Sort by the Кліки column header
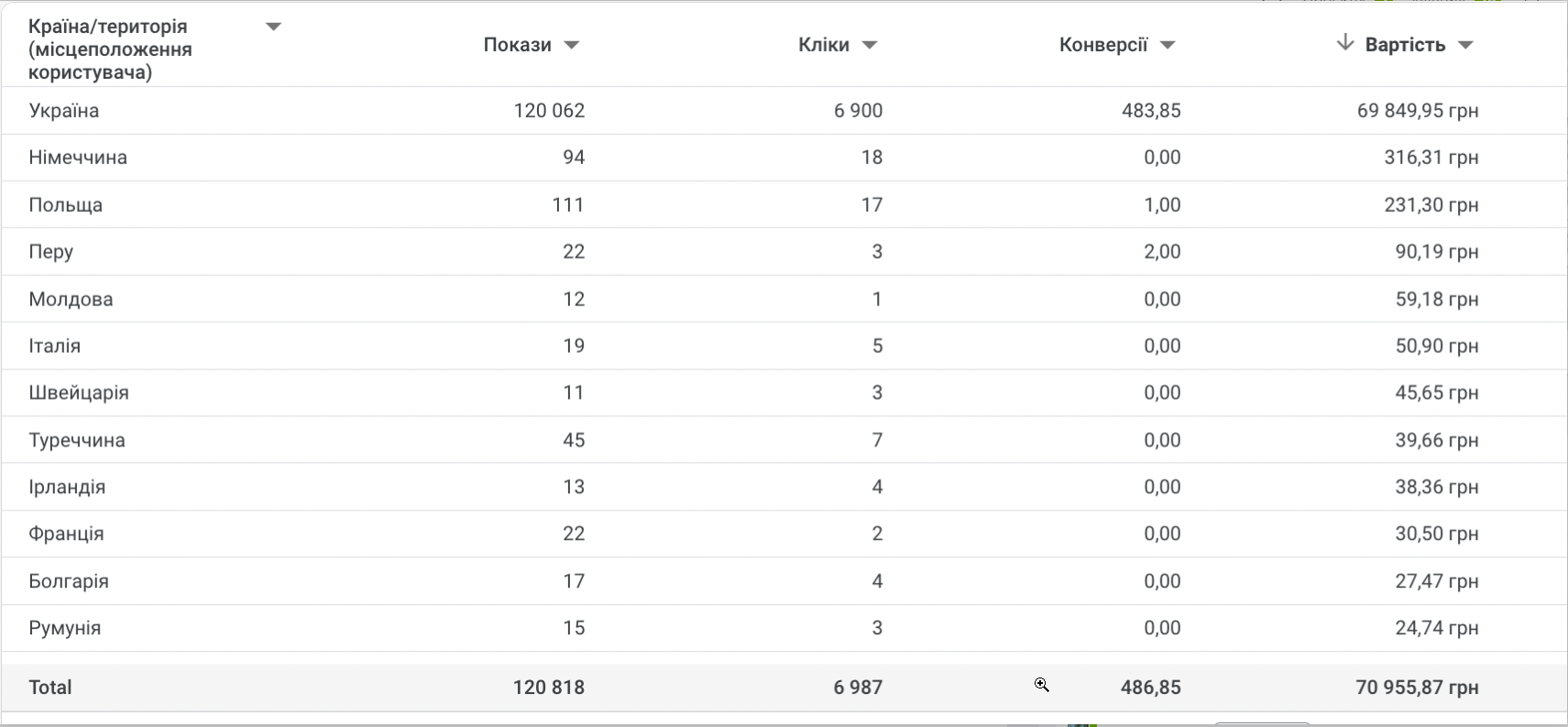 click(x=823, y=45)
